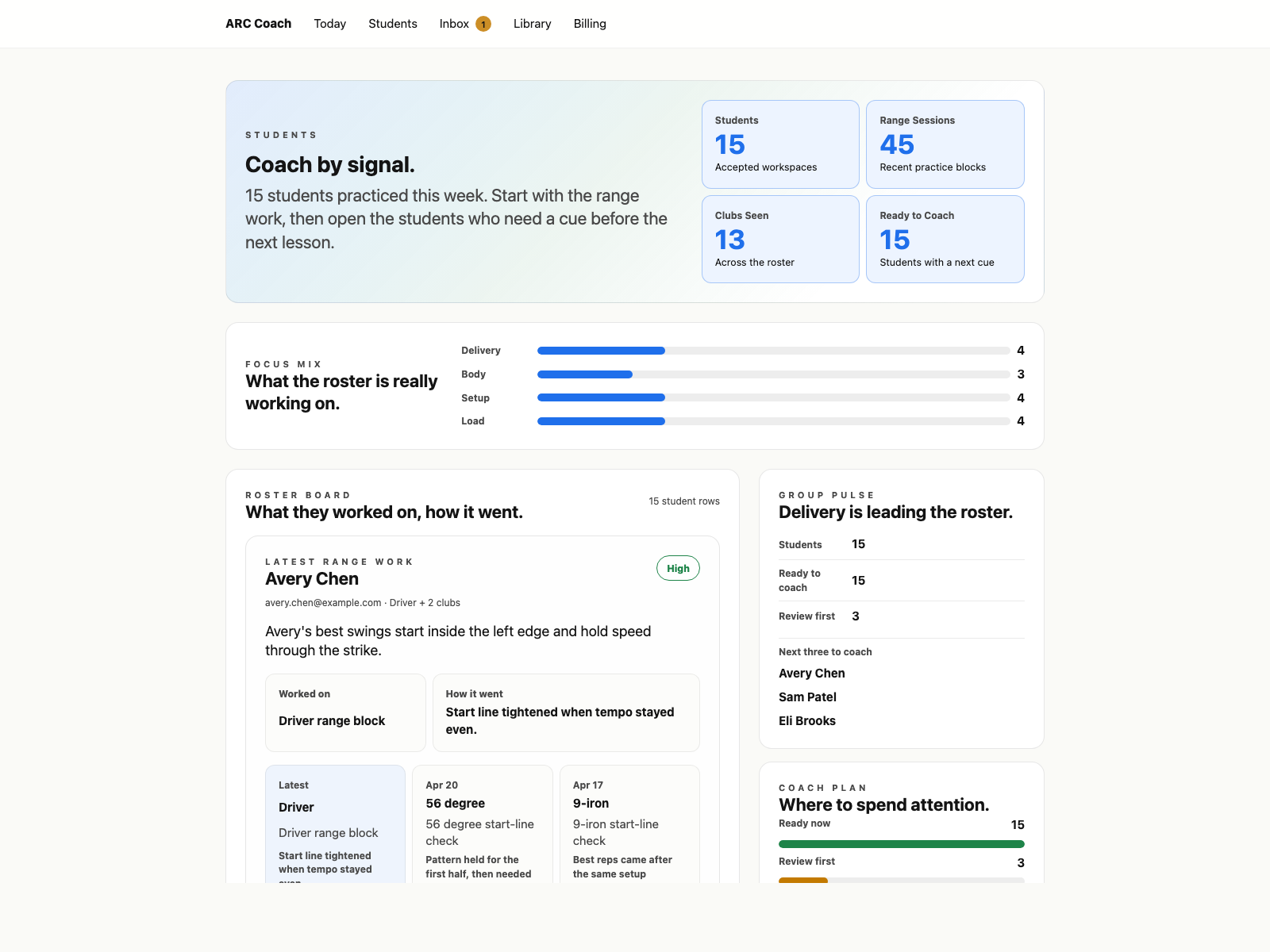Click the High badge on Avery Chen
1270x952 pixels.
tap(678, 568)
